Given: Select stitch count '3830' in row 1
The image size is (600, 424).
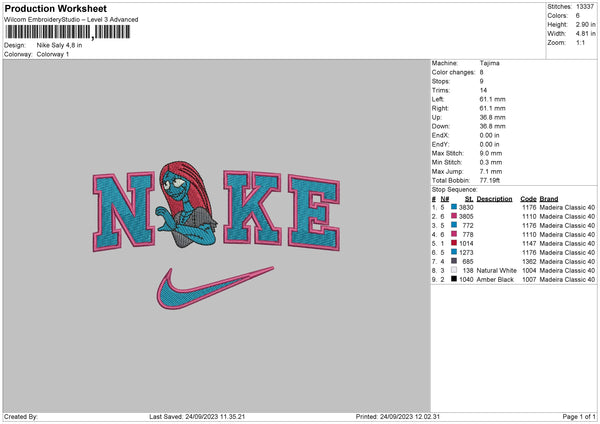Looking at the screenshot, I should coord(466,207).
